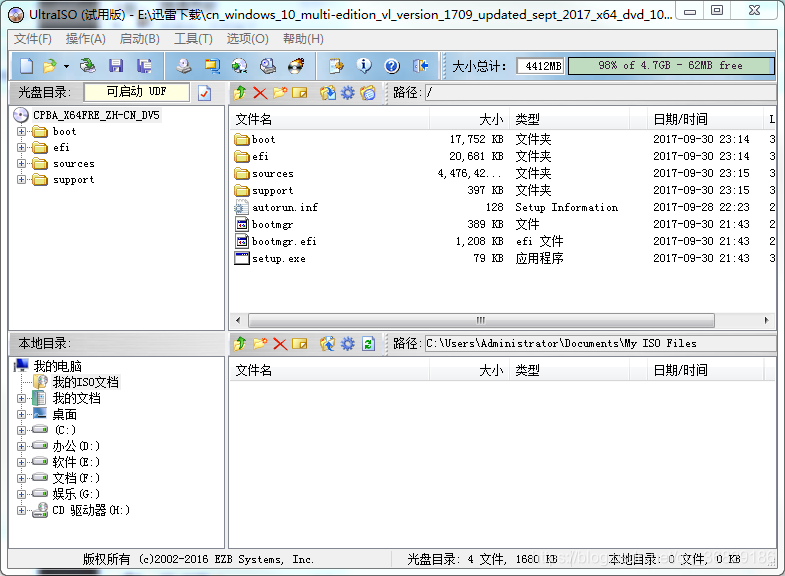
Task: Select 我的ISO文档 in local tree
Action: pyautogui.click(x=86, y=382)
